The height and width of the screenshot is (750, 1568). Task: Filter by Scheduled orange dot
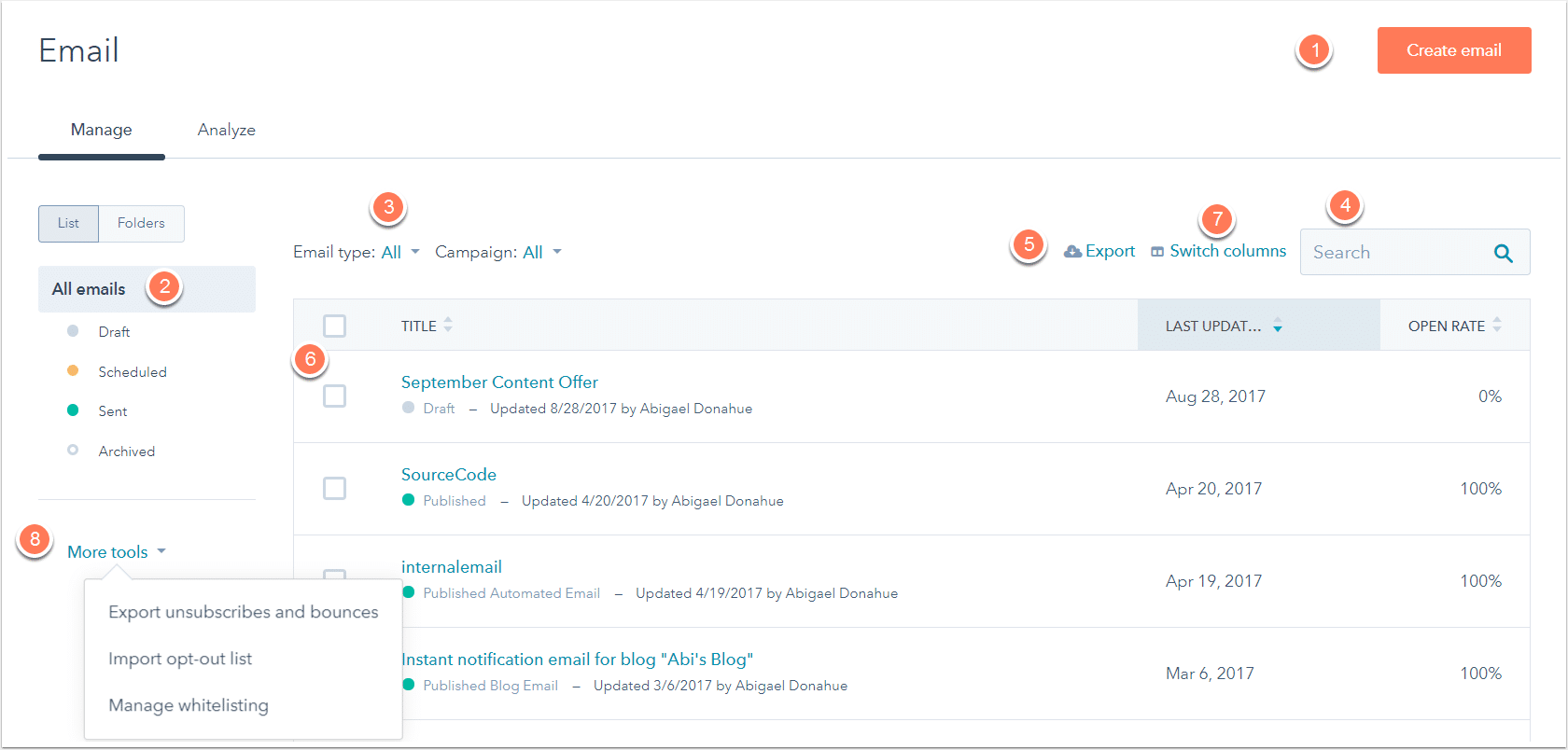73,370
